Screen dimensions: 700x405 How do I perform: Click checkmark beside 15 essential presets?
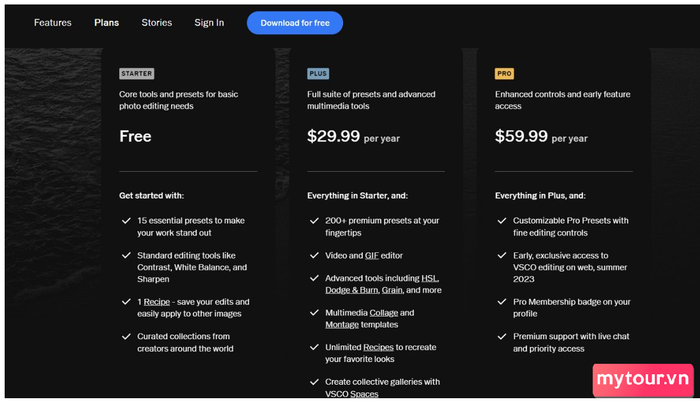pyautogui.click(x=126, y=221)
